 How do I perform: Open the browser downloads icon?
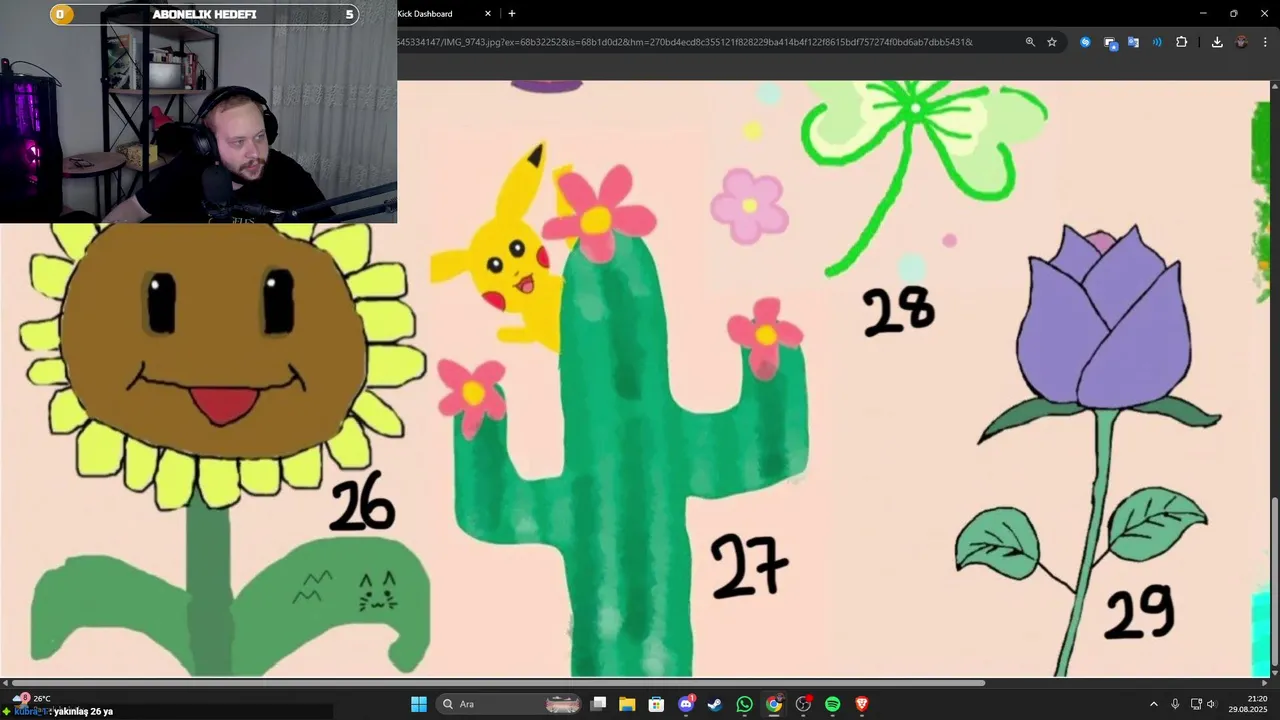(1217, 42)
